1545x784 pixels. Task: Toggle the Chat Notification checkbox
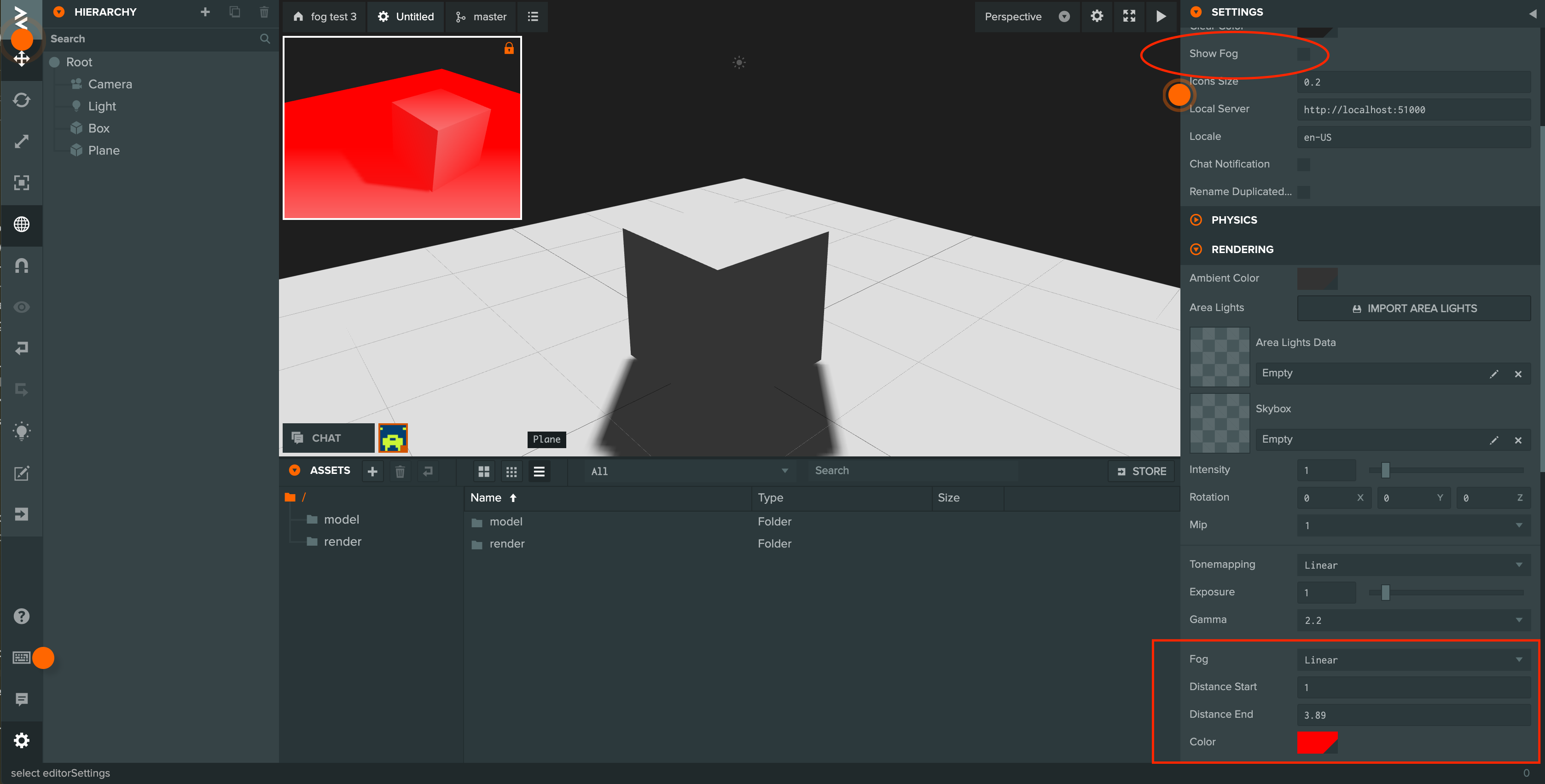[x=1303, y=164]
